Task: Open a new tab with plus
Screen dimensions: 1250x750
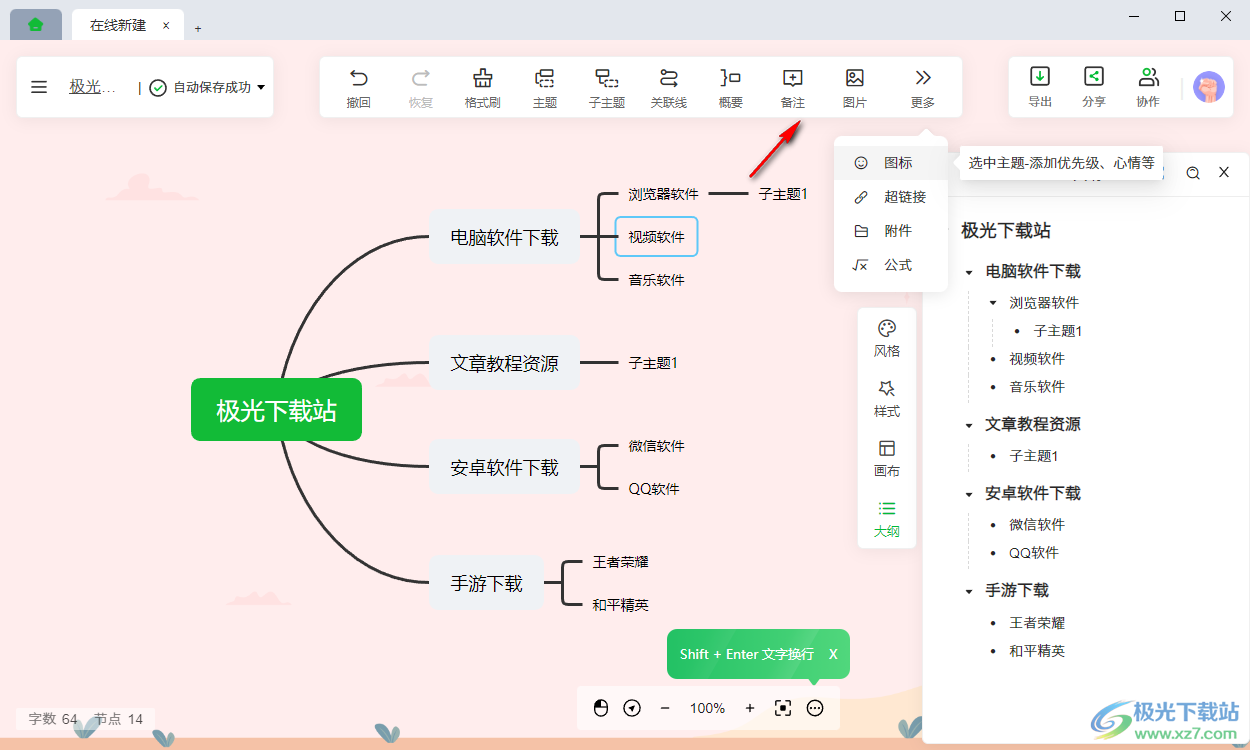Action: pyautogui.click(x=198, y=28)
